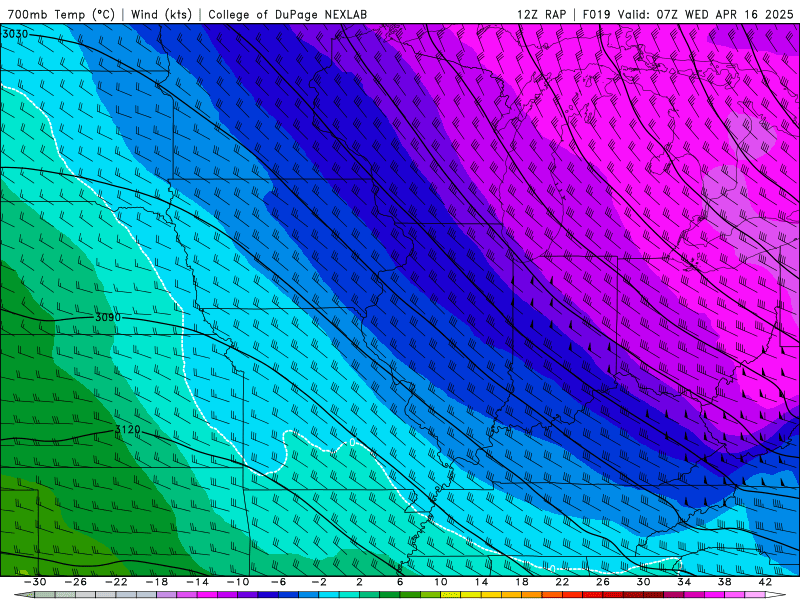Click the 34 temperature scale label
Screen dimensions: 800x600
point(684,582)
